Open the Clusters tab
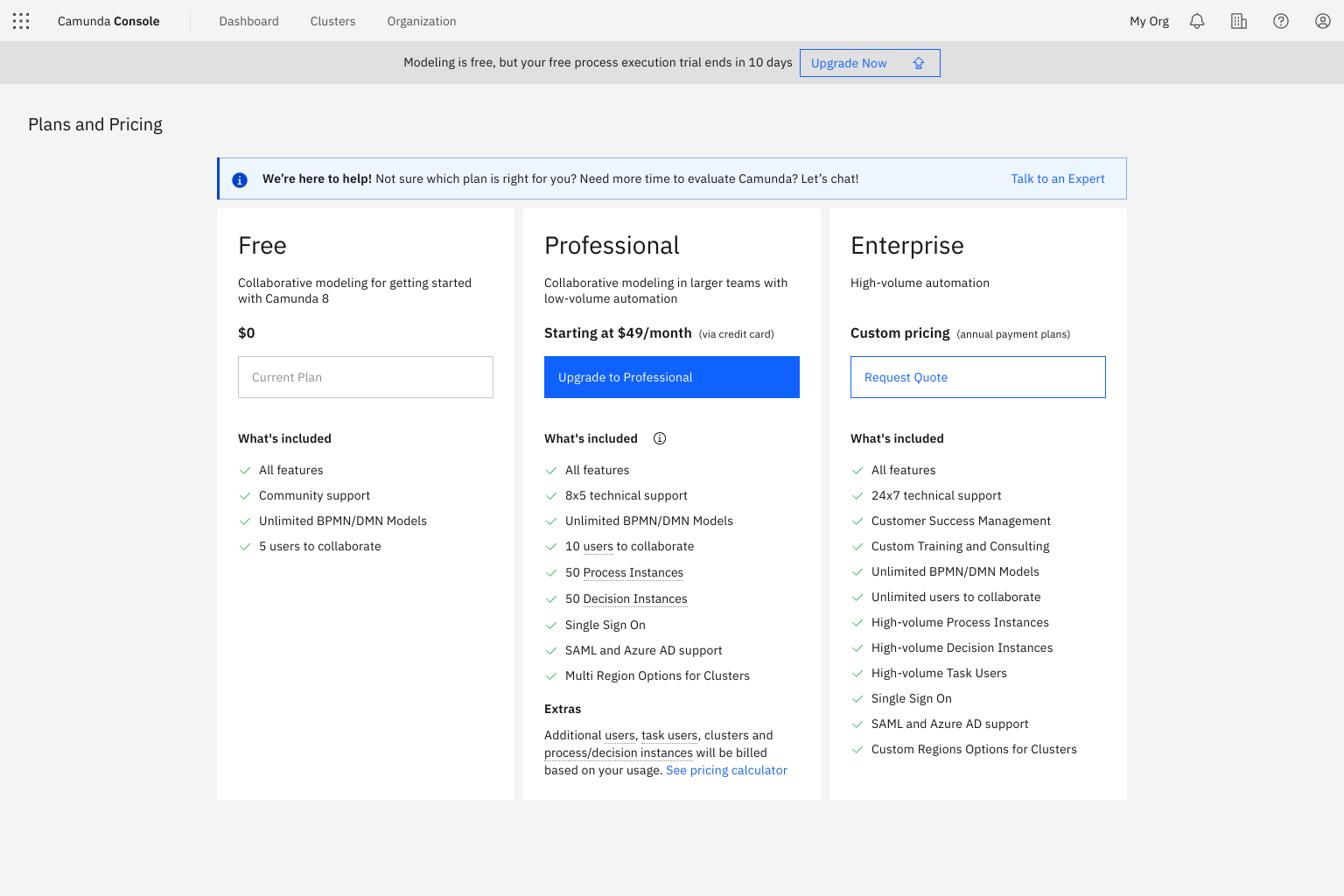 (332, 21)
